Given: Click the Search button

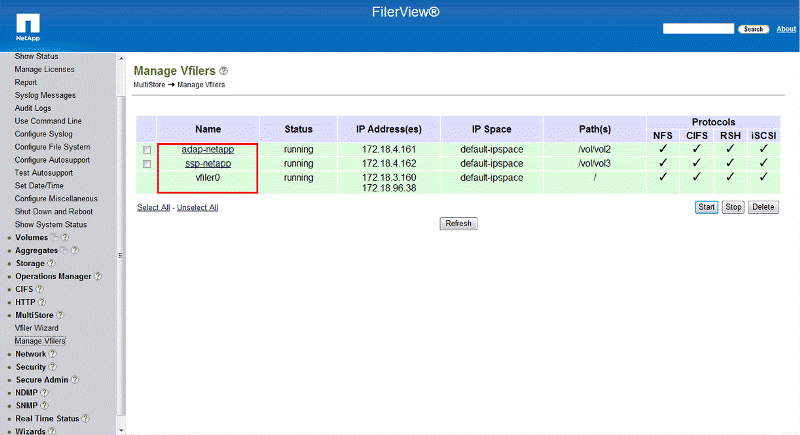Looking at the screenshot, I should coord(754,29).
